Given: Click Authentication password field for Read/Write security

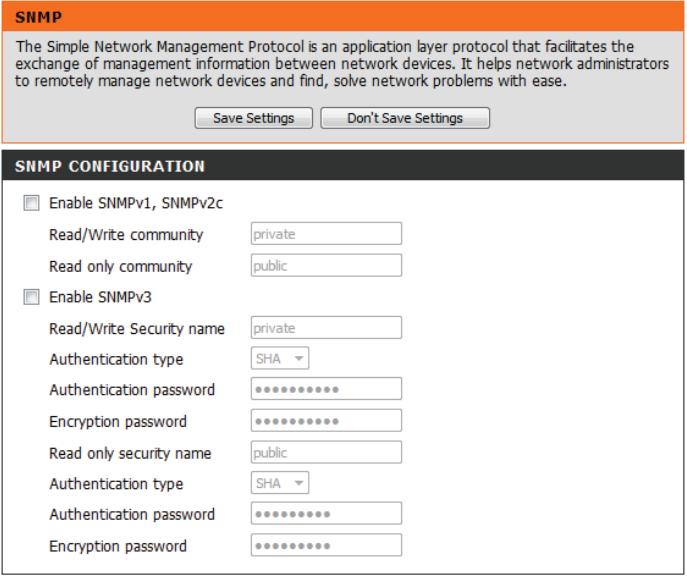Looking at the screenshot, I should tap(325, 389).
